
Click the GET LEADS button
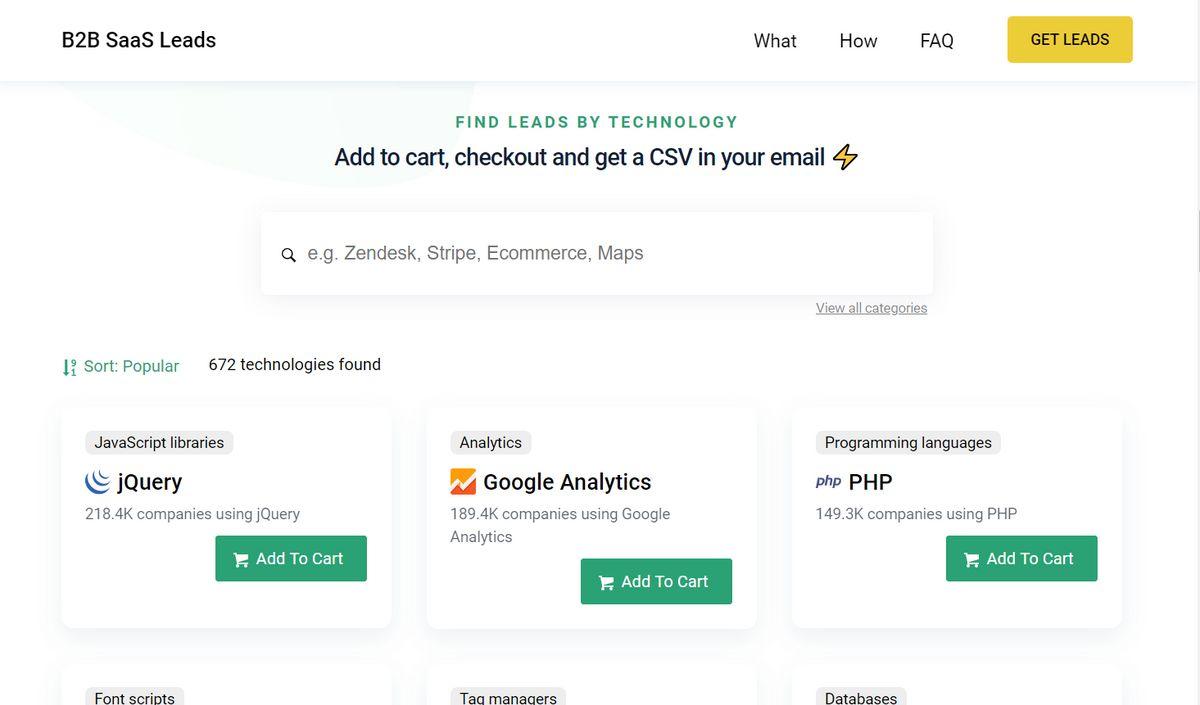(x=1070, y=40)
